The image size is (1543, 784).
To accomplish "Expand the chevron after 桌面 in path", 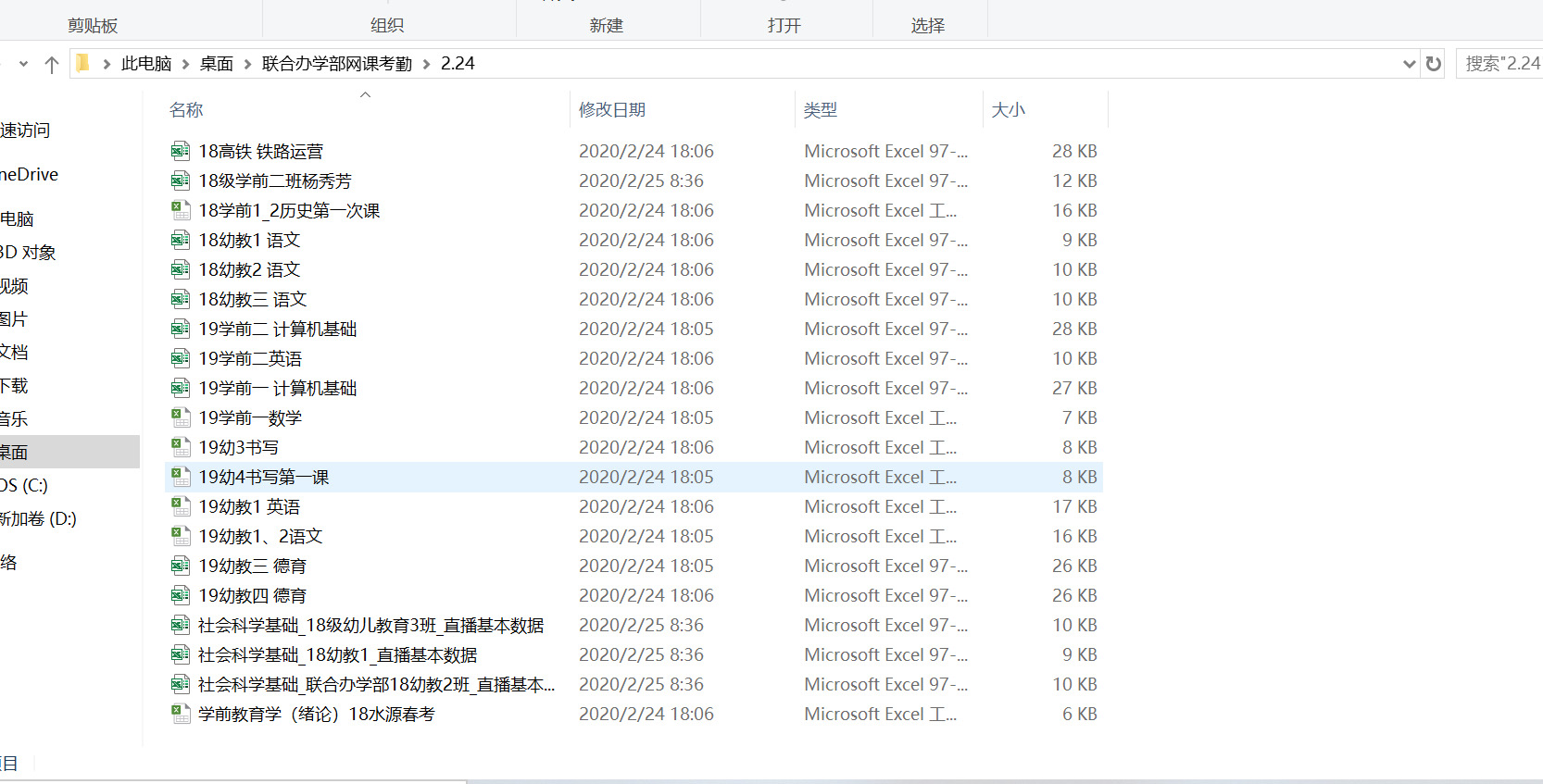I will (247, 64).
